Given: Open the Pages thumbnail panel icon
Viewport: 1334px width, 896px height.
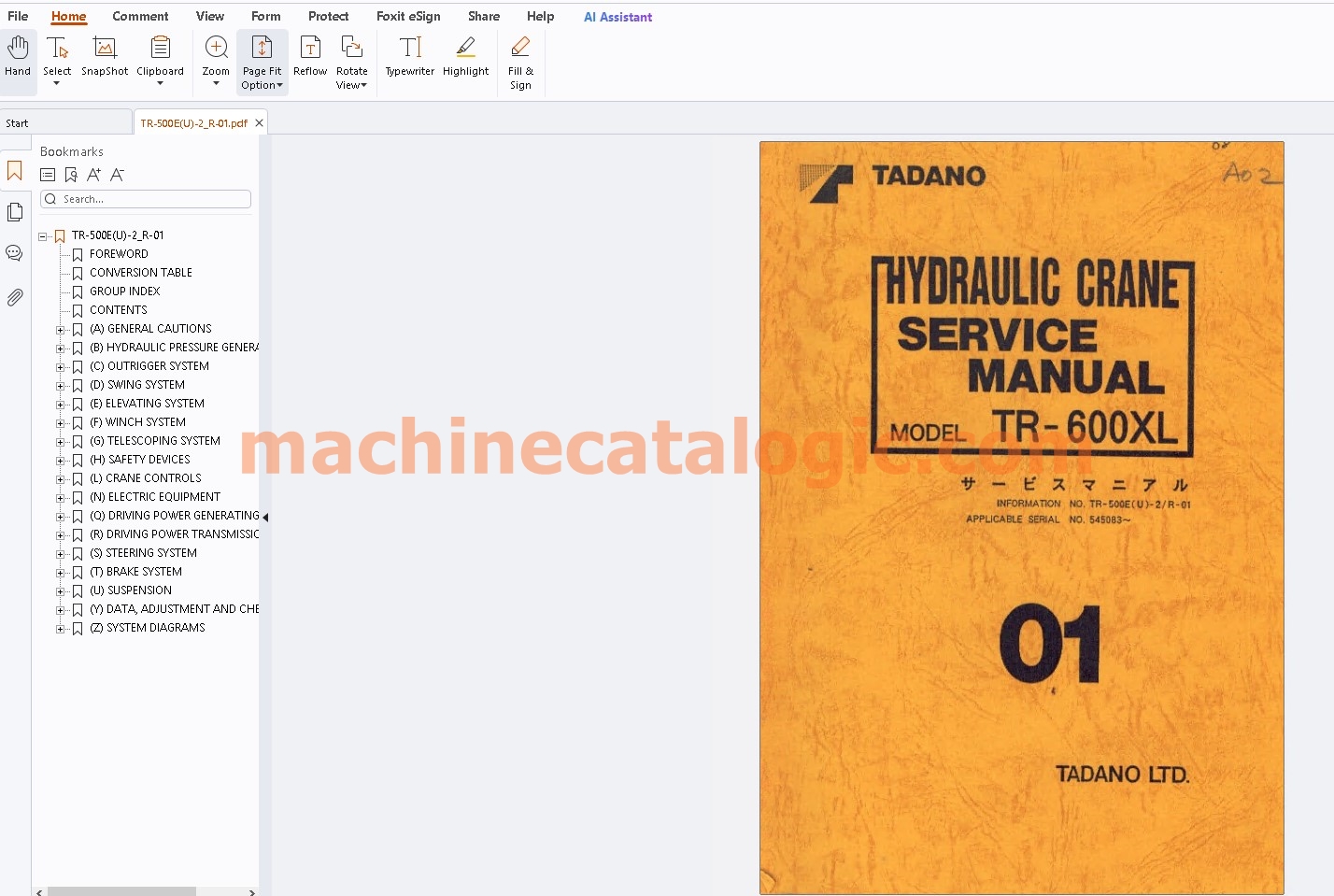Looking at the screenshot, I should pyautogui.click(x=15, y=212).
